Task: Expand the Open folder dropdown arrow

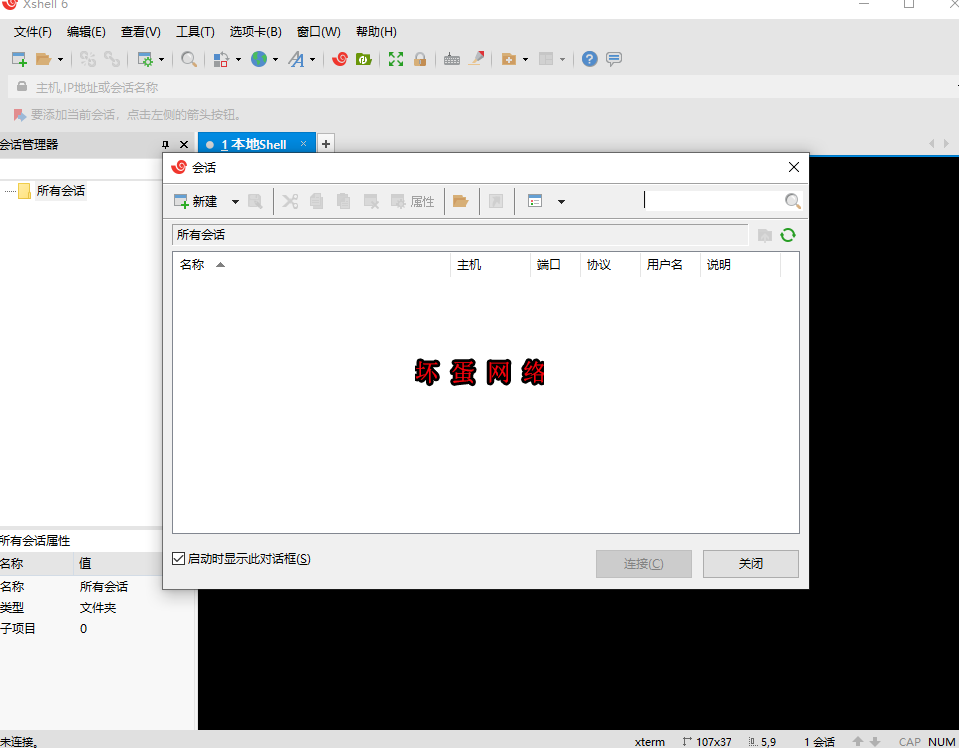Action: (x=60, y=59)
